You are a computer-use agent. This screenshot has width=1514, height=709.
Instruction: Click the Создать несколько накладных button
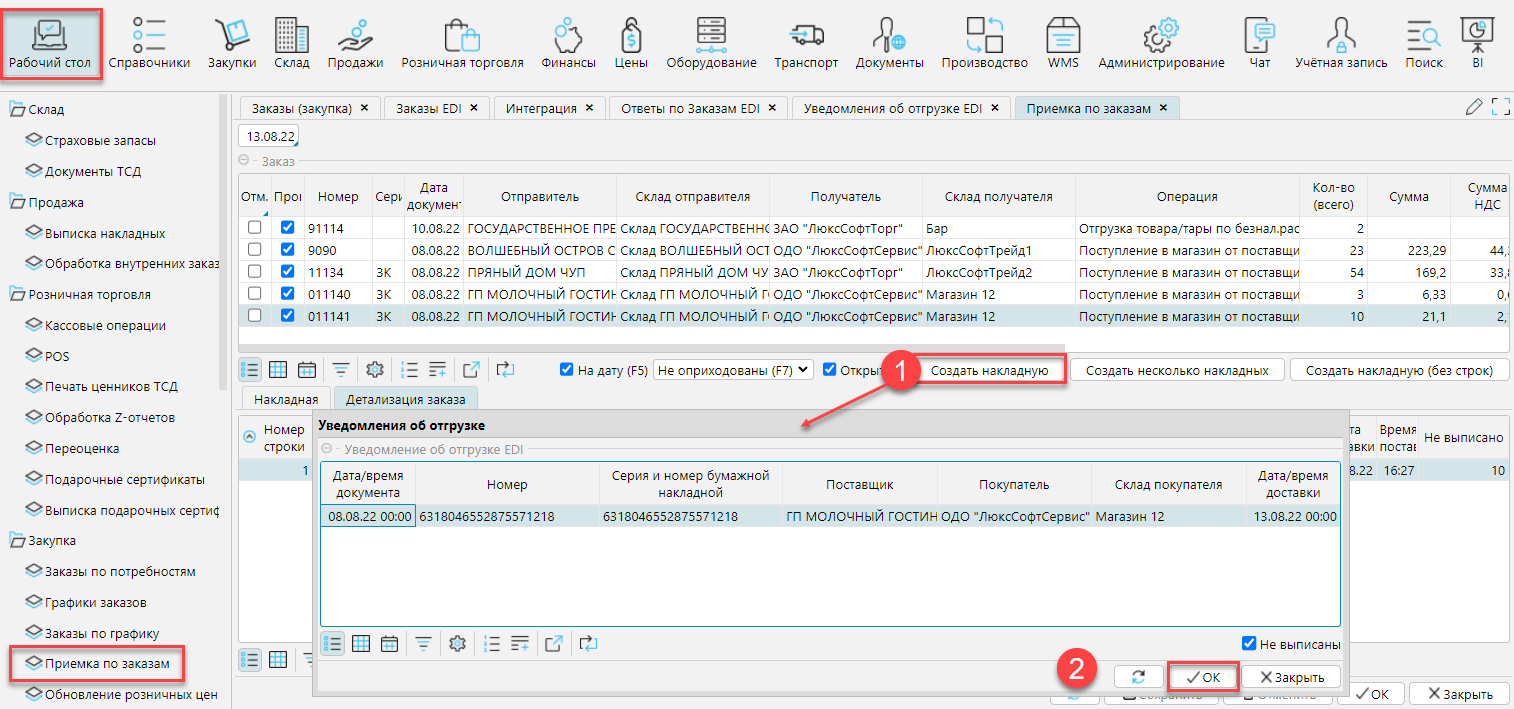point(1176,370)
